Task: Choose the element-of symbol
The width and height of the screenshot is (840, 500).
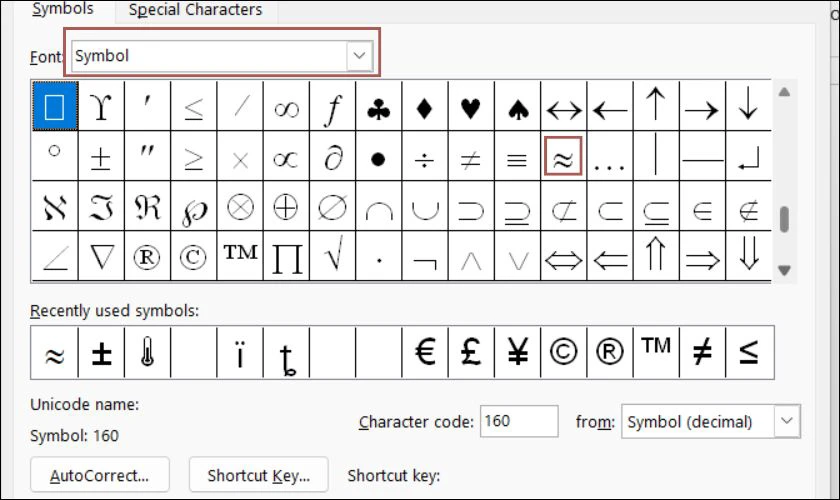Action: [x=702, y=206]
